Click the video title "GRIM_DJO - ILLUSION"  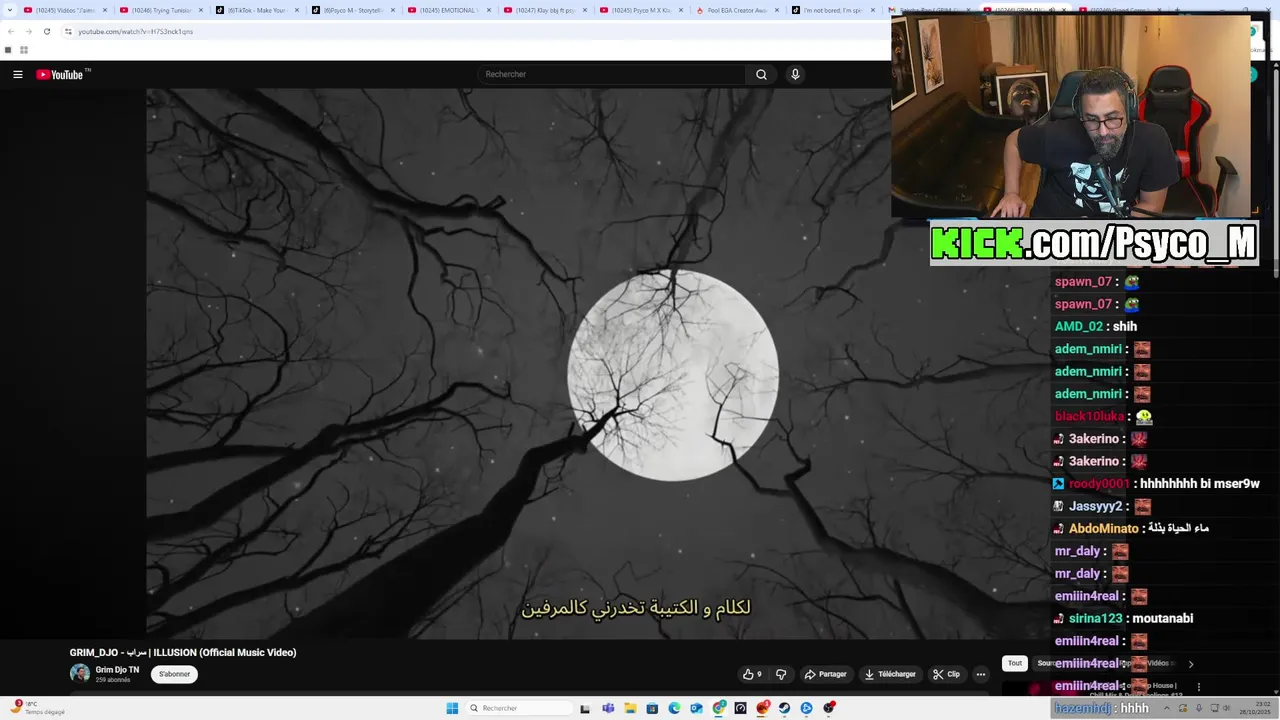point(183,652)
